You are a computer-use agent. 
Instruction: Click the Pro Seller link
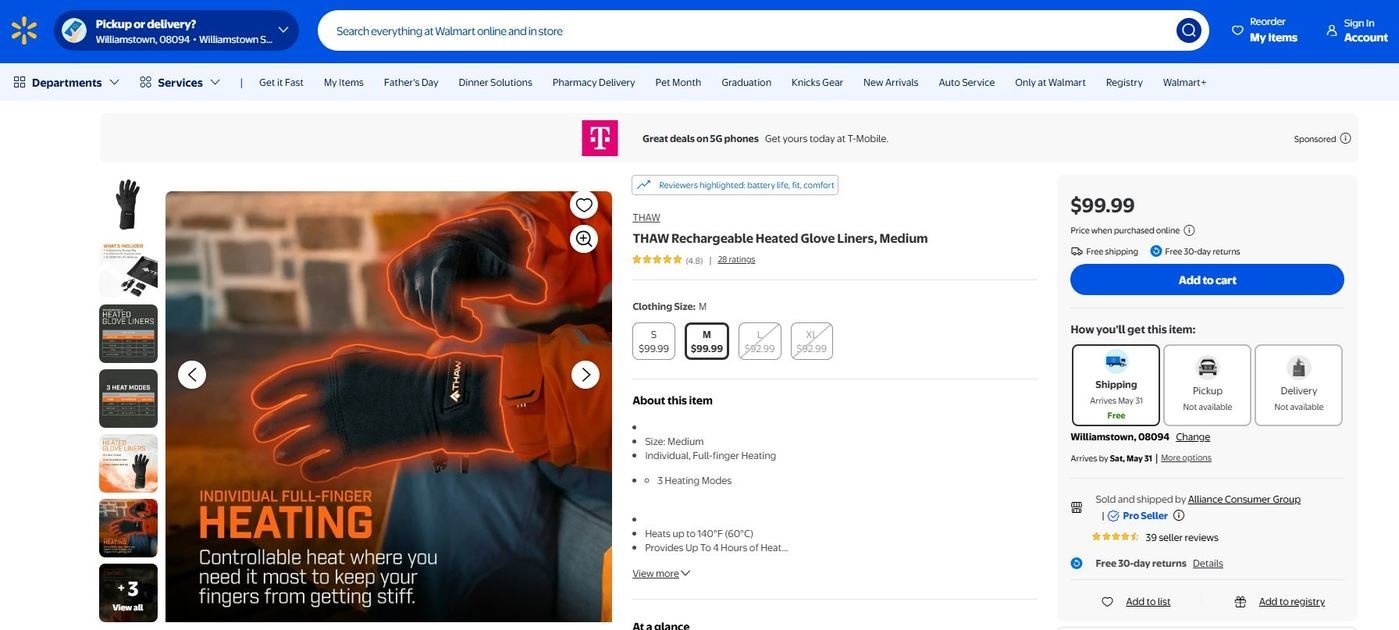tap(1145, 516)
